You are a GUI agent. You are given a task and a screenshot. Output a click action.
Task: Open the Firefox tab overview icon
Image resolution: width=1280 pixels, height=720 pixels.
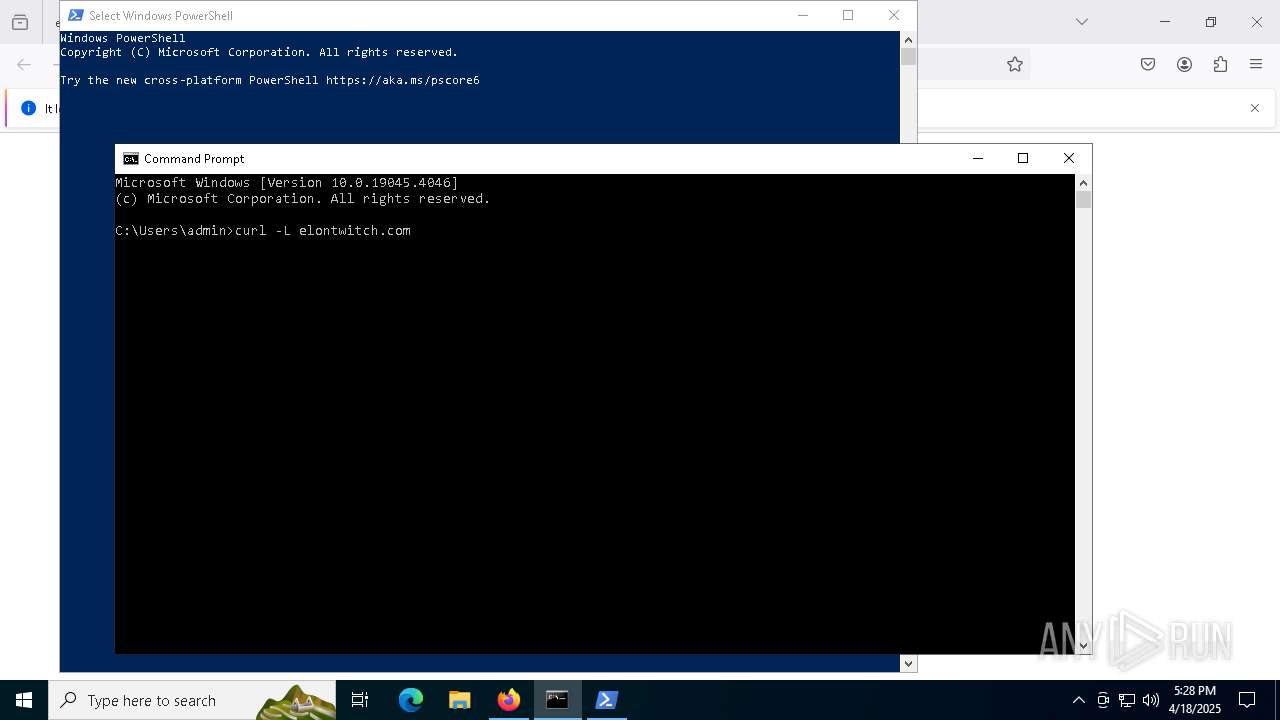[x=20, y=22]
